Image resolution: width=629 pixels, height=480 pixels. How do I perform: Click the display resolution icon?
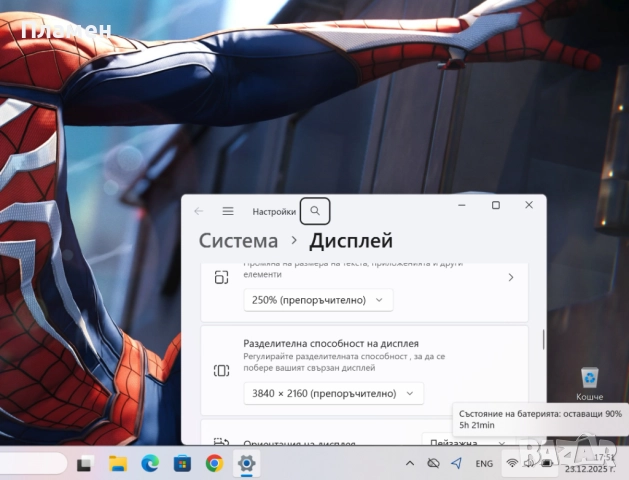[221, 371]
